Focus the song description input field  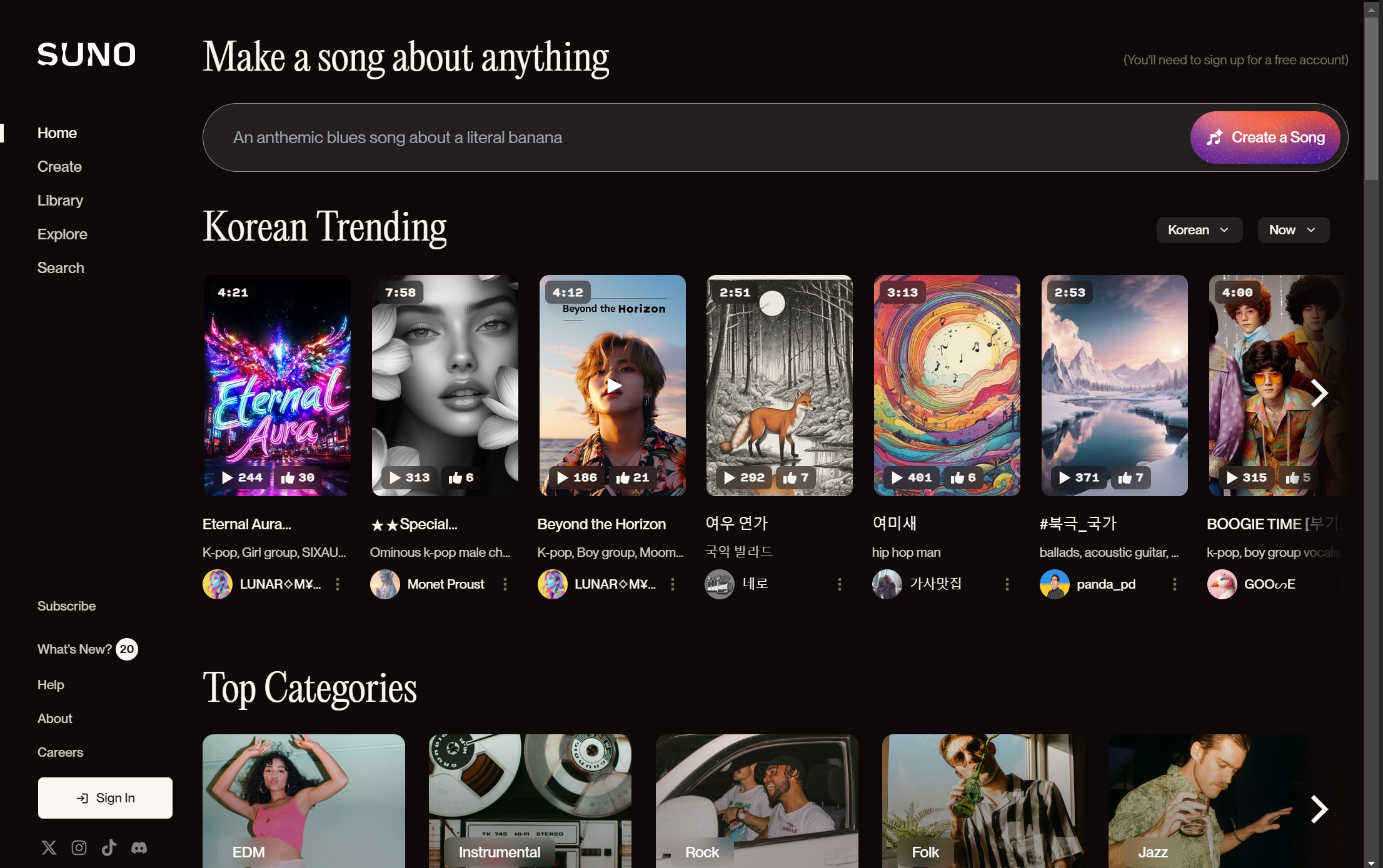tap(688, 137)
